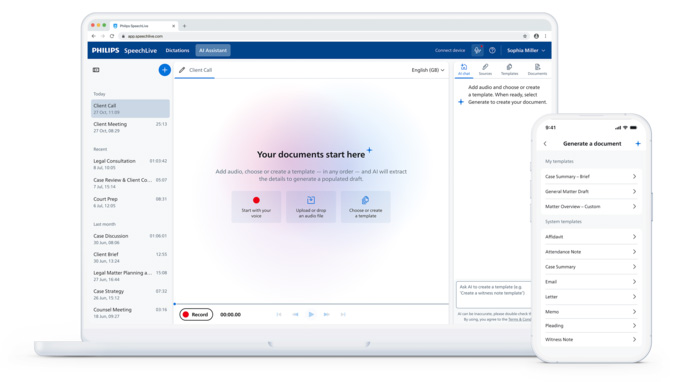Click the browser profile icon
Screen dimensions: 700x382
click(536, 36)
